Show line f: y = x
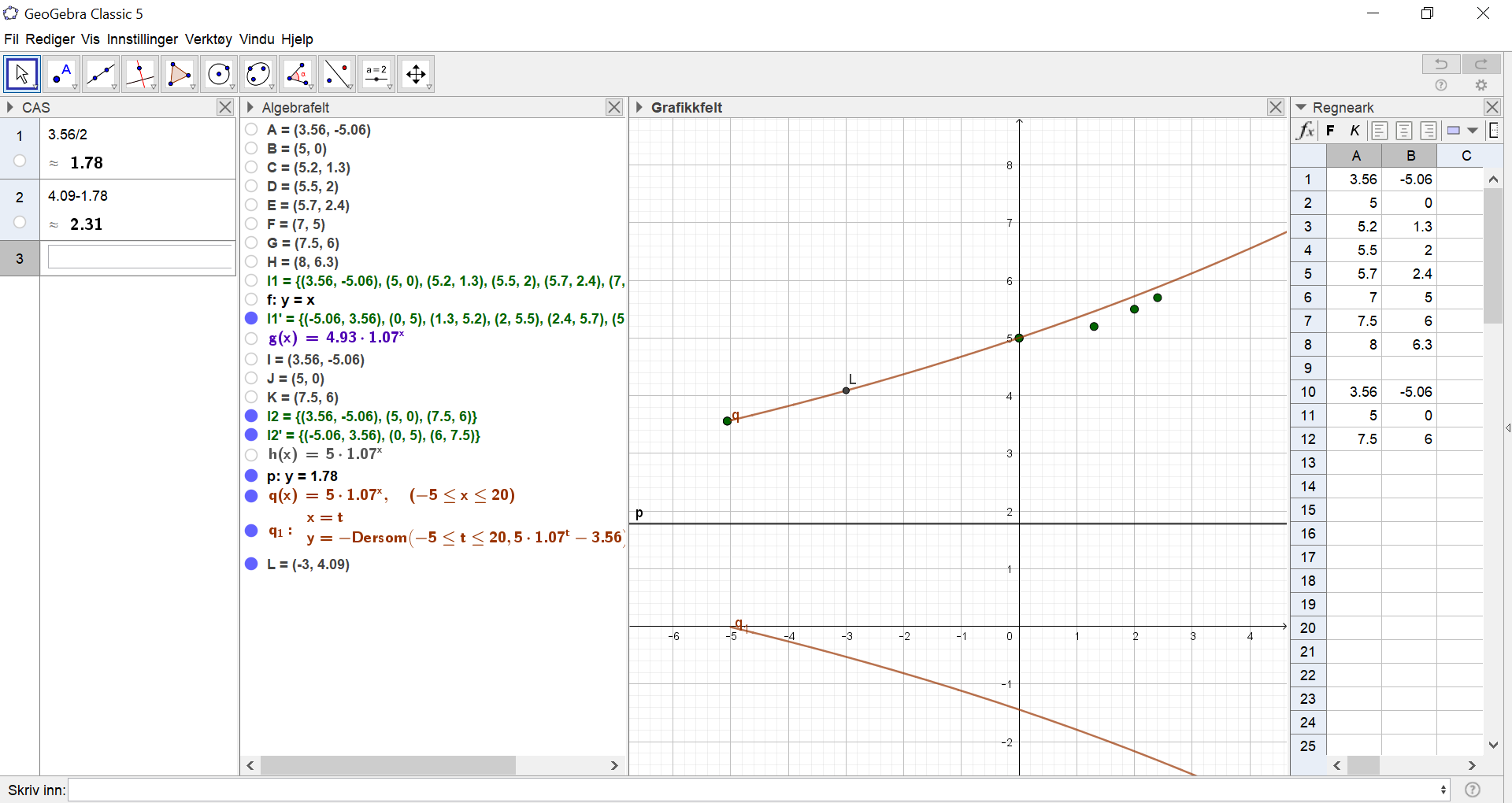The image size is (1512, 803). pos(251,299)
